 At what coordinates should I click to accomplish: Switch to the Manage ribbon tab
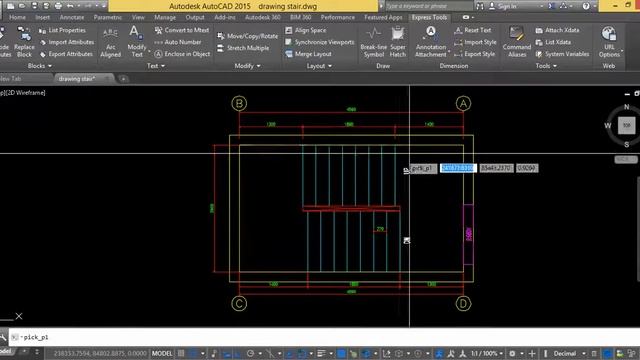pyautogui.click(x=165, y=18)
